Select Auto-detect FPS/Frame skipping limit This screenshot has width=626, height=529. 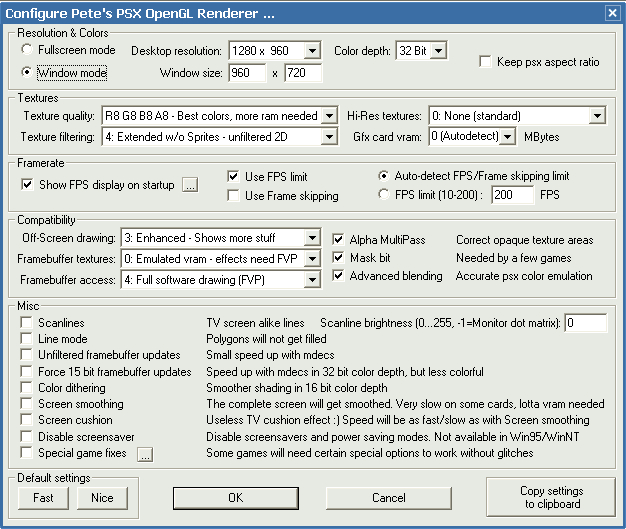[384, 176]
